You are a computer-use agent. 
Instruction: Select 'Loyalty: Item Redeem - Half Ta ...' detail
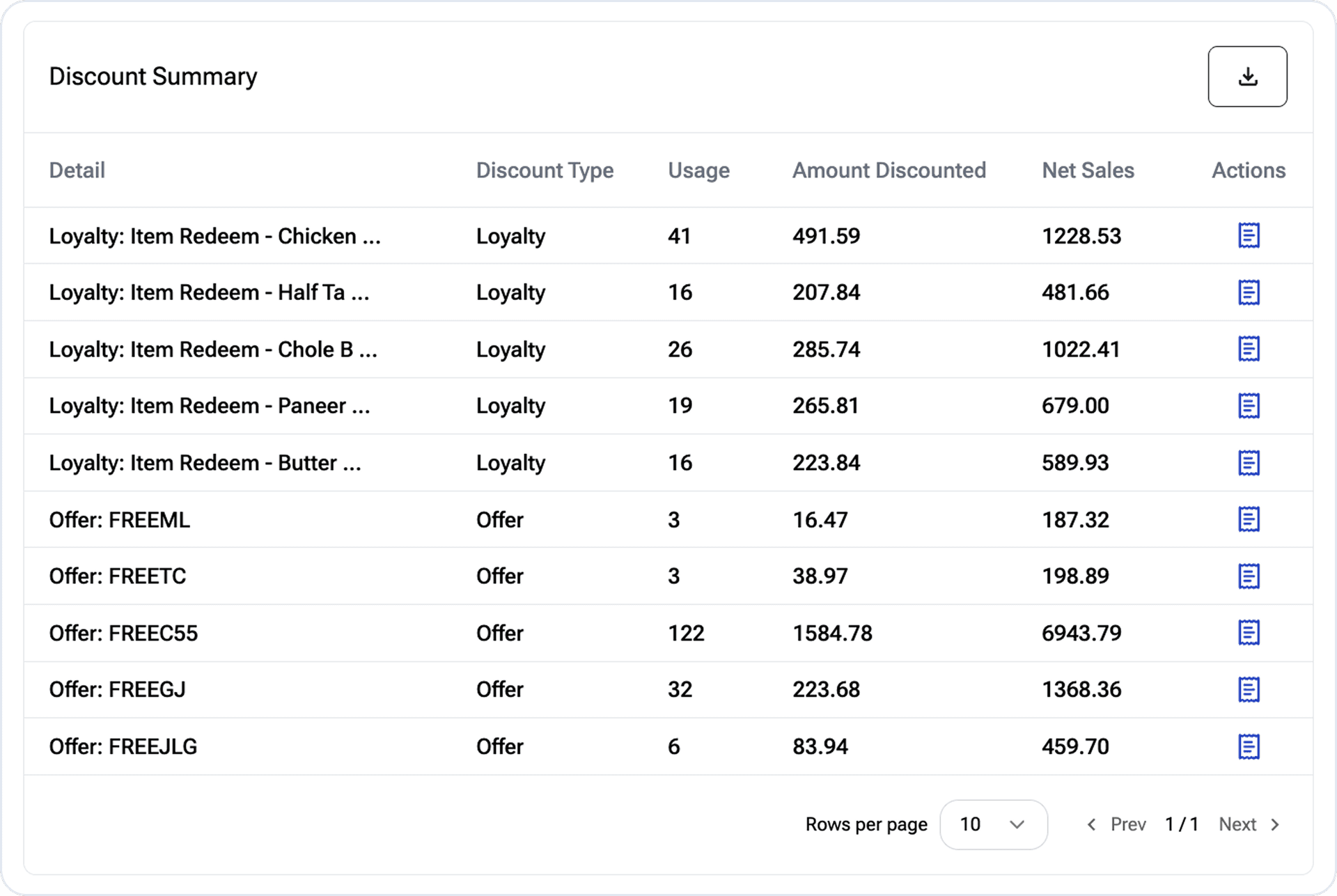click(x=209, y=292)
